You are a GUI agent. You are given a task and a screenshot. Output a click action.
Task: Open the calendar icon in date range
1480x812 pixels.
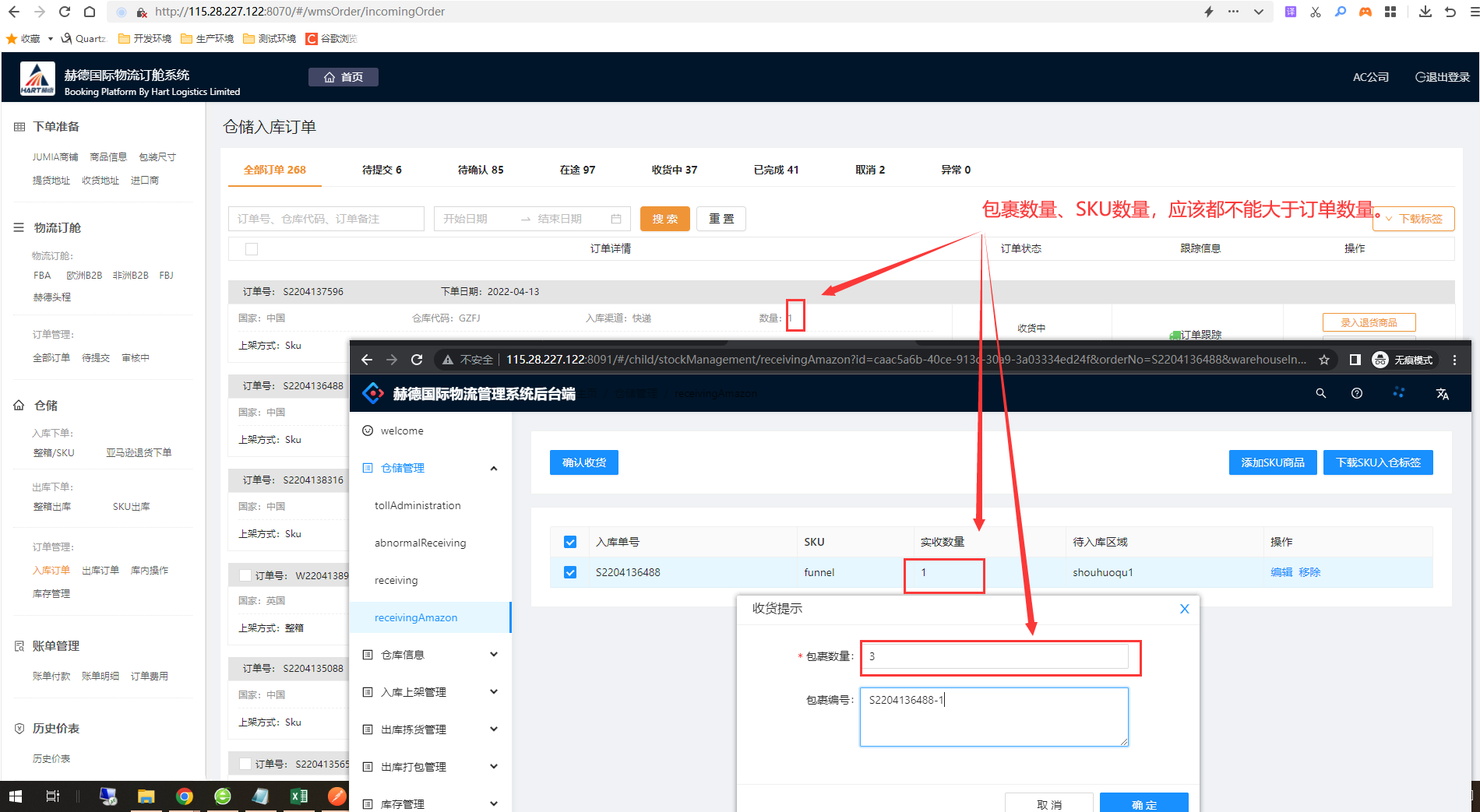tap(615, 219)
